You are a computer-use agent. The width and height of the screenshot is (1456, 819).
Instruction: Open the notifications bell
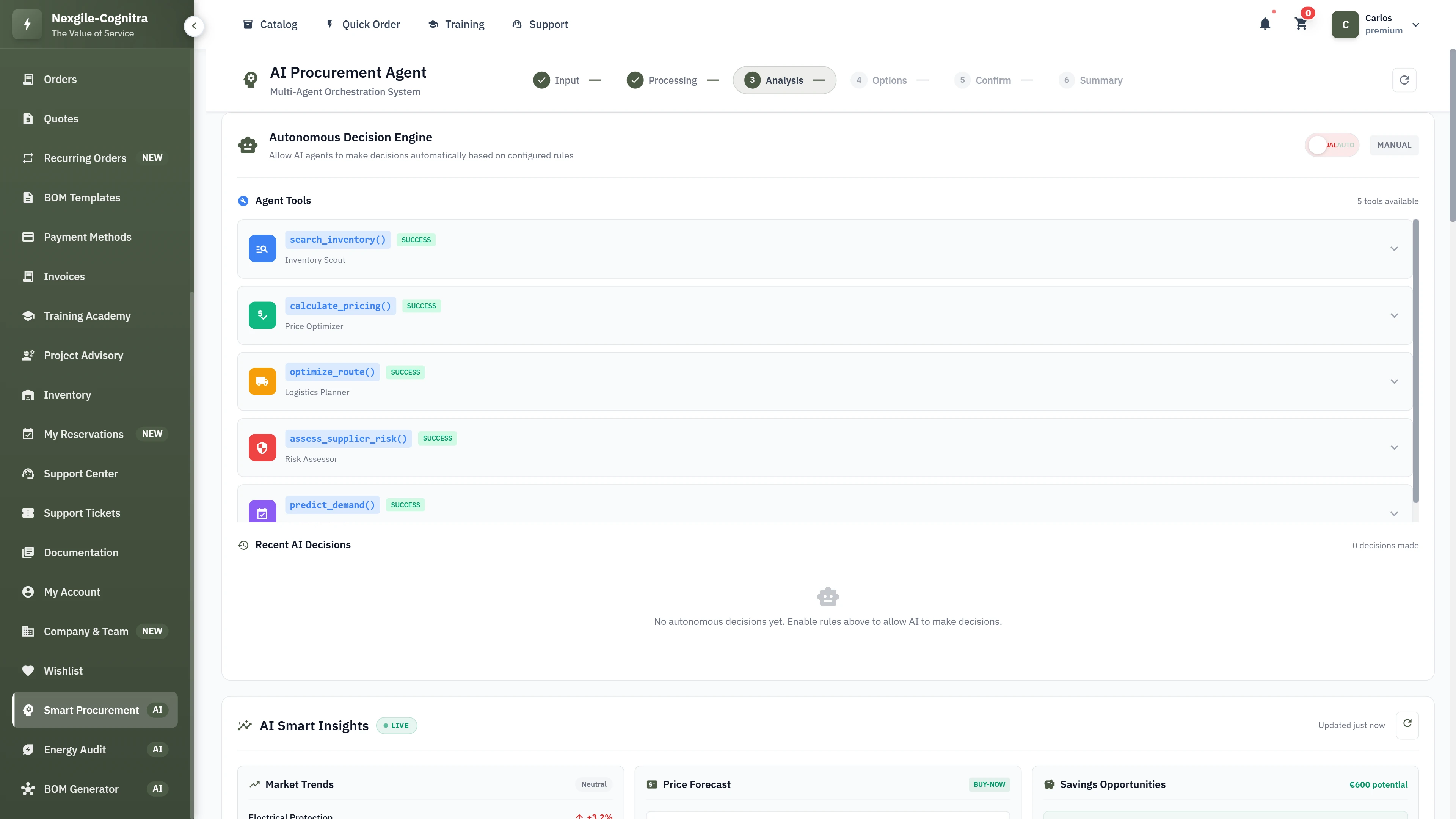pyautogui.click(x=1265, y=24)
